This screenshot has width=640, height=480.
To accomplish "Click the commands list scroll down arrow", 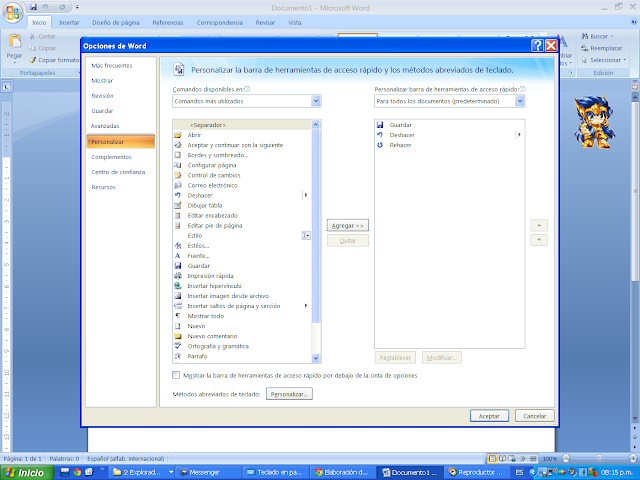I will (316, 358).
